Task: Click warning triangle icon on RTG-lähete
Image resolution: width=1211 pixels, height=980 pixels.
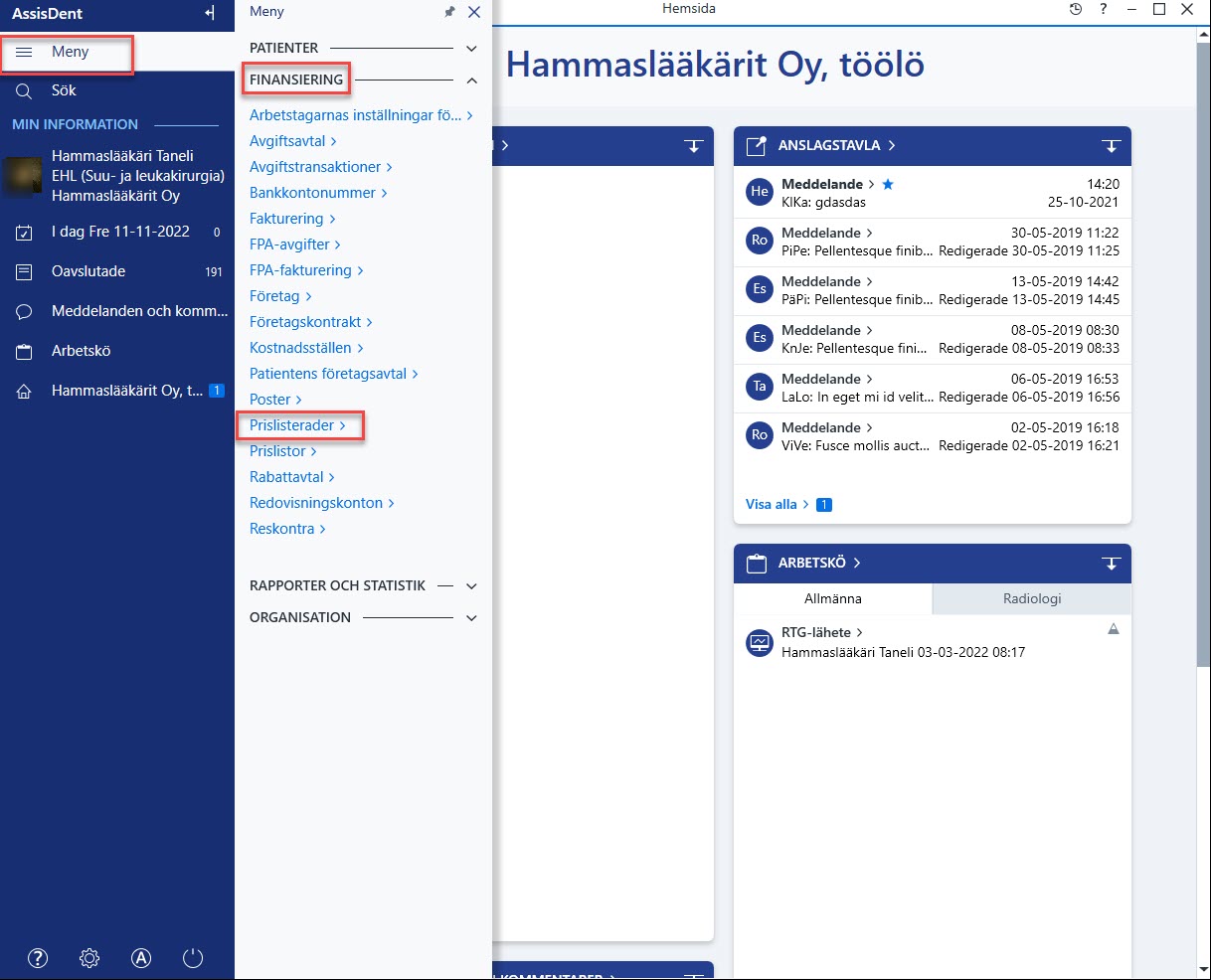Action: [x=1114, y=629]
